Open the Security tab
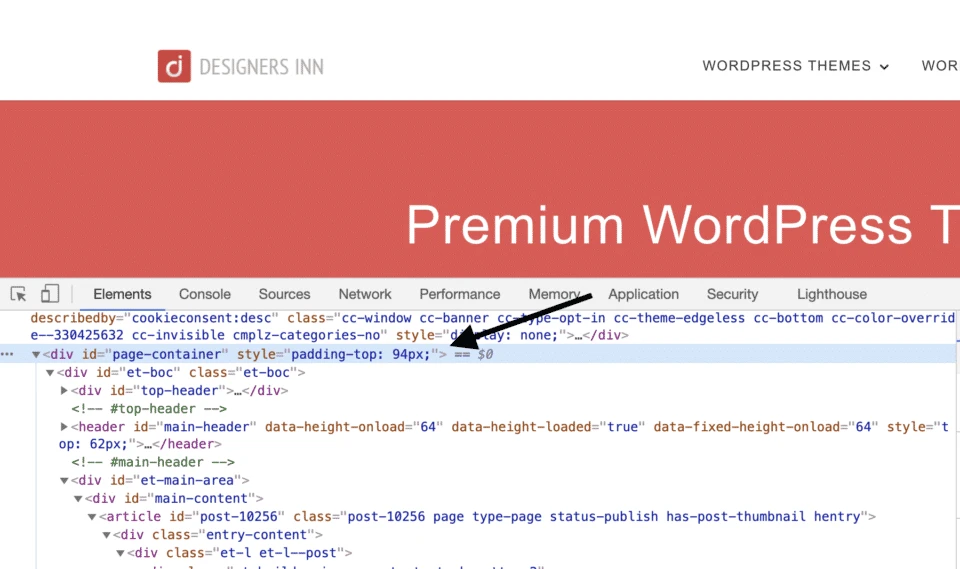This screenshot has height=569, width=960. click(732, 294)
